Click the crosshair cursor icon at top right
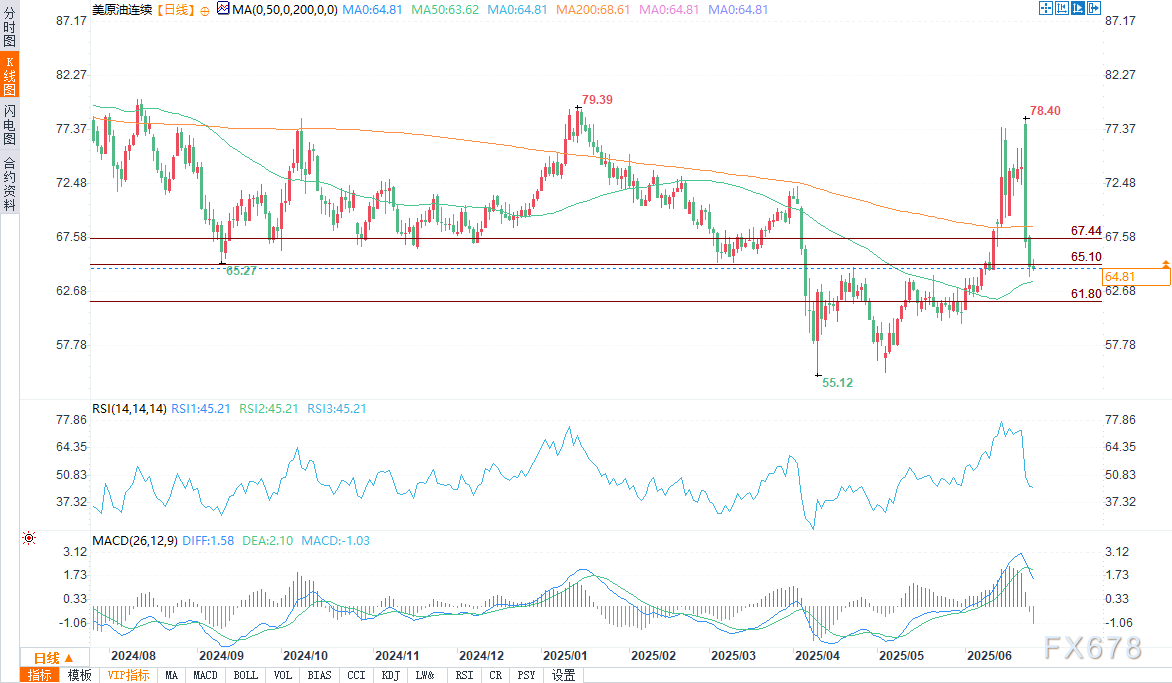 (1046, 9)
